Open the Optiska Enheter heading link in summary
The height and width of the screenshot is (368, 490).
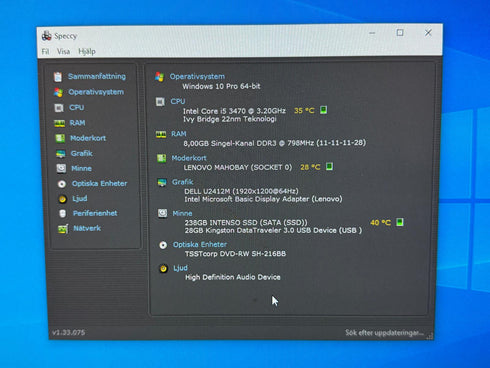200,244
